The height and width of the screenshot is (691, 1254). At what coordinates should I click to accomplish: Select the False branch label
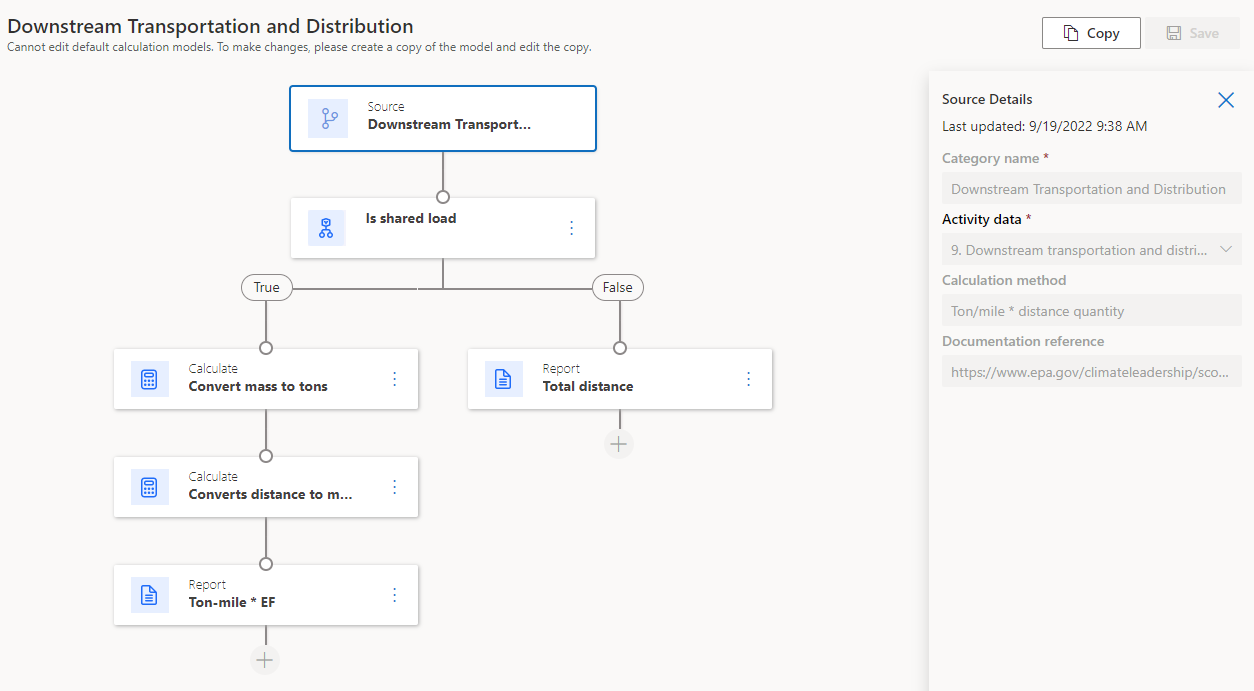point(618,287)
